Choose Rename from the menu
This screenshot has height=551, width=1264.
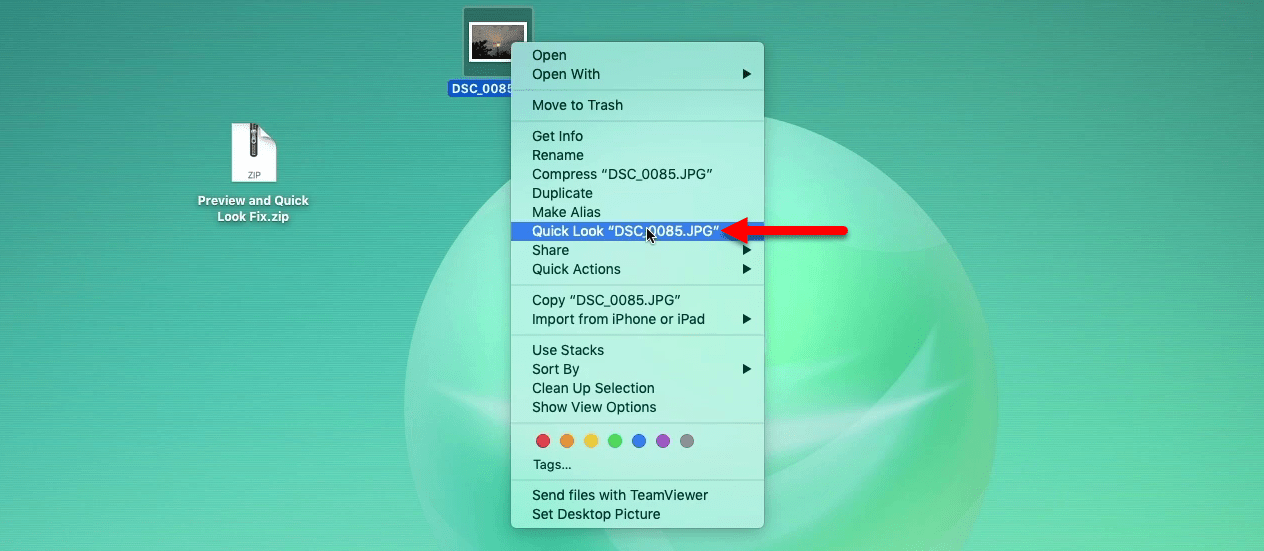coord(637,155)
